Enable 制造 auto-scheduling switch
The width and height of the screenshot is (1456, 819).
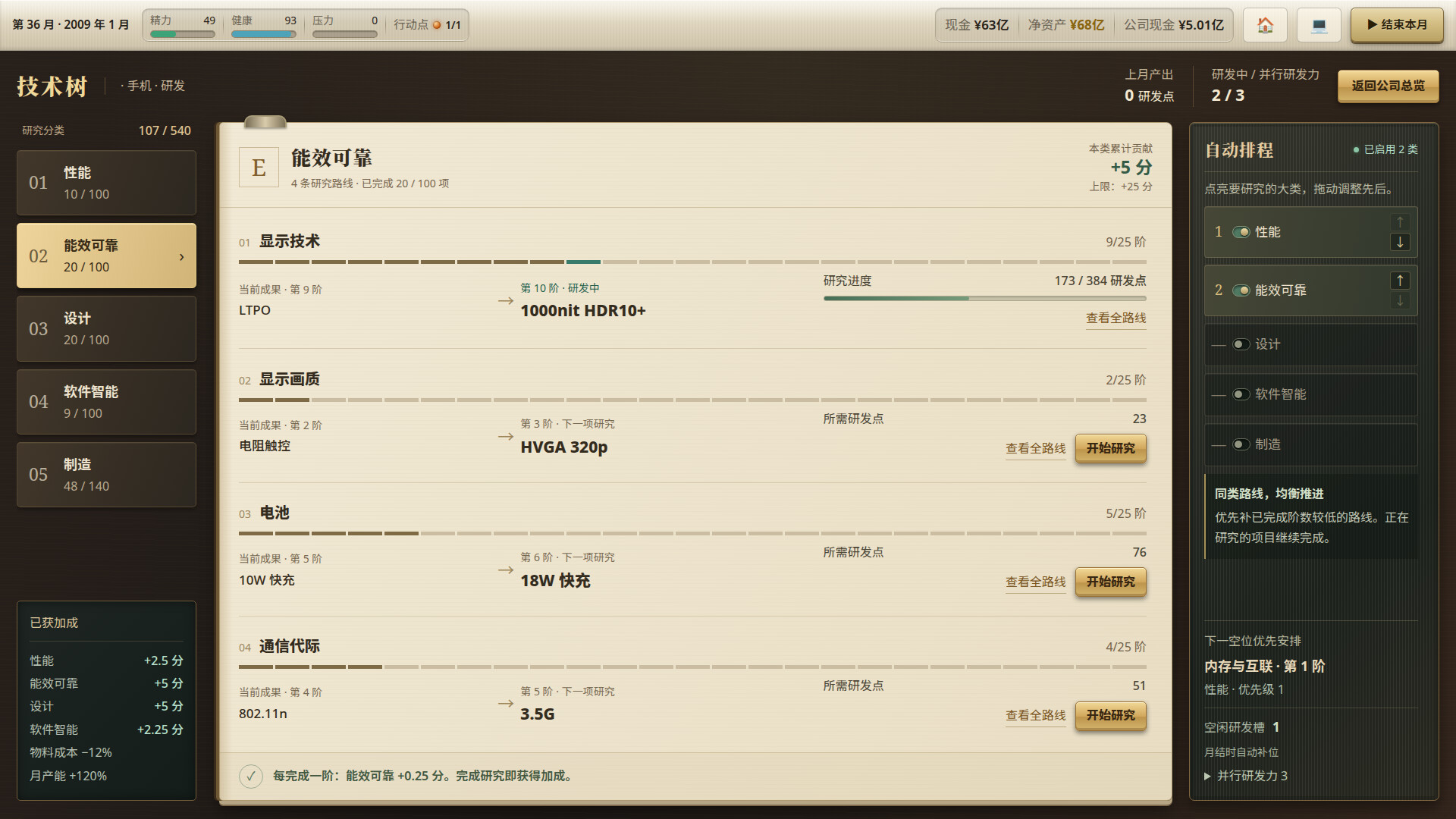click(1241, 444)
